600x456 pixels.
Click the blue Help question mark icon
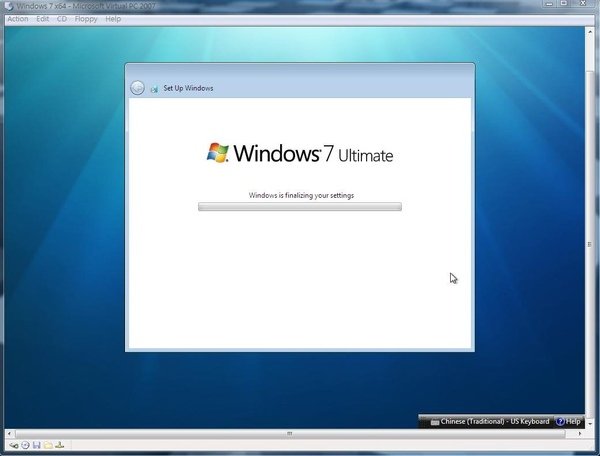point(560,422)
